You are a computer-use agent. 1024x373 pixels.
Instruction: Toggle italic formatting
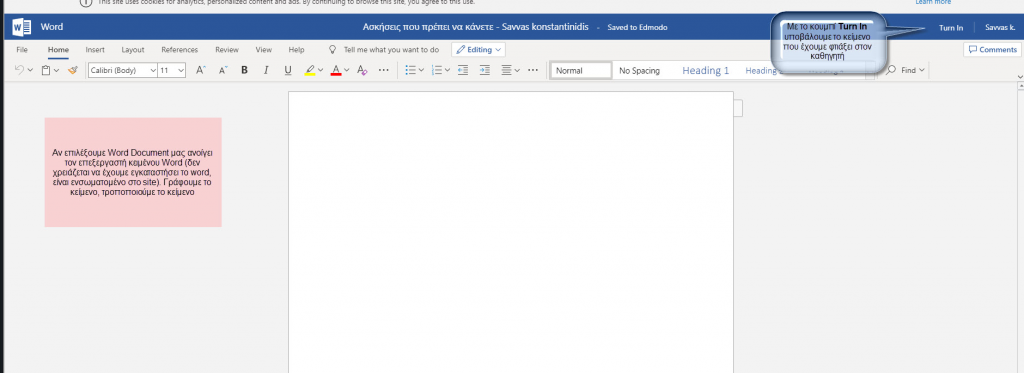pos(266,70)
